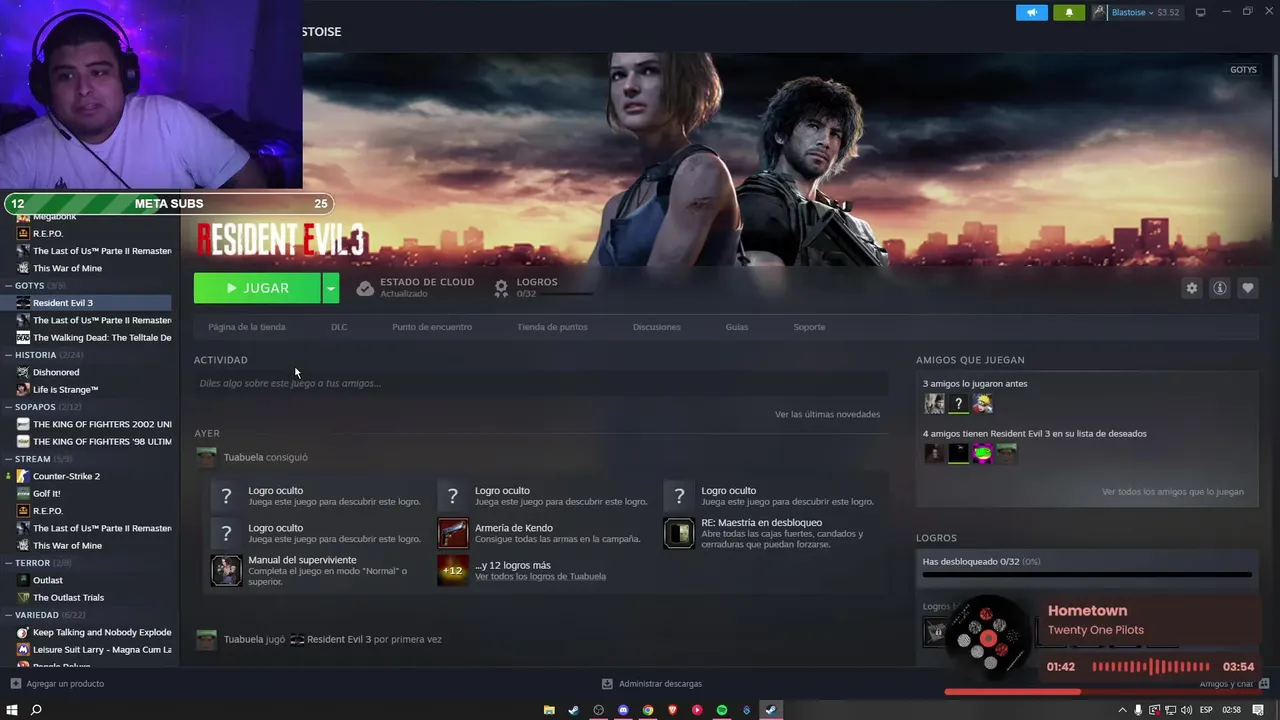The image size is (1280, 720).
Task: Click the +12 more achievements icon
Action: tap(453, 570)
